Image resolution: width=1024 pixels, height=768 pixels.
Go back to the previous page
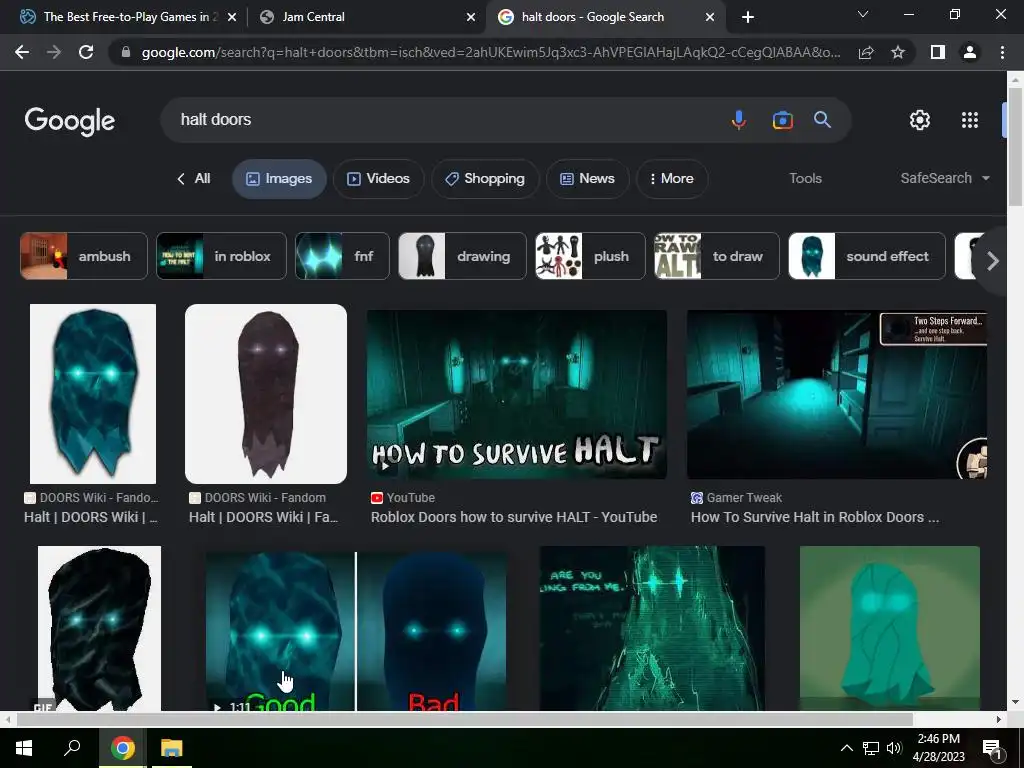pyautogui.click(x=22, y=52)
